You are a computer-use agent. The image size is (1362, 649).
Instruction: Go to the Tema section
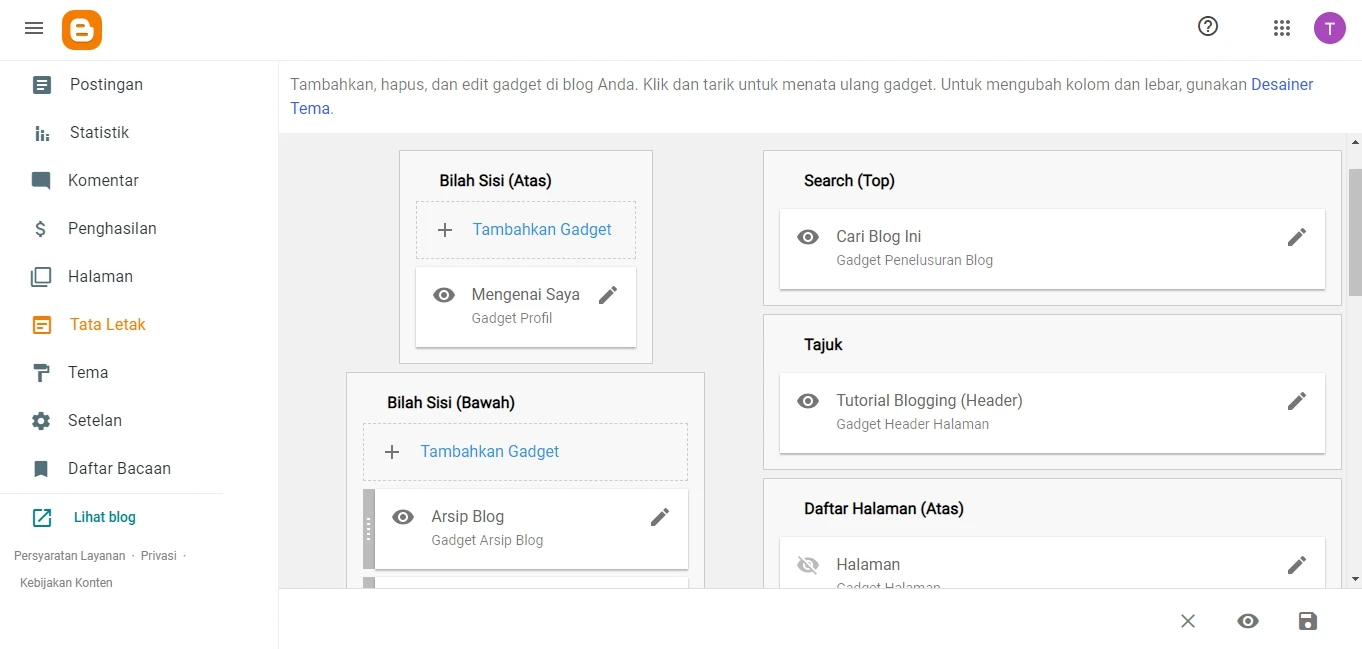(88, 373)
